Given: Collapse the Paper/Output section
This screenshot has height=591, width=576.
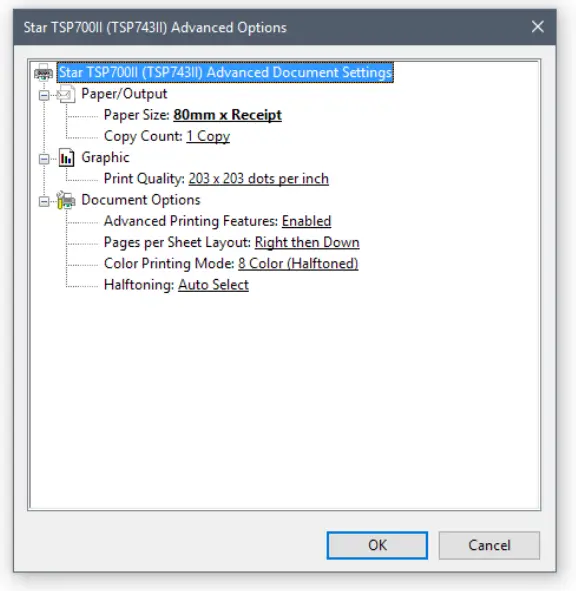Looking at the screenshot, I should 44,95.
